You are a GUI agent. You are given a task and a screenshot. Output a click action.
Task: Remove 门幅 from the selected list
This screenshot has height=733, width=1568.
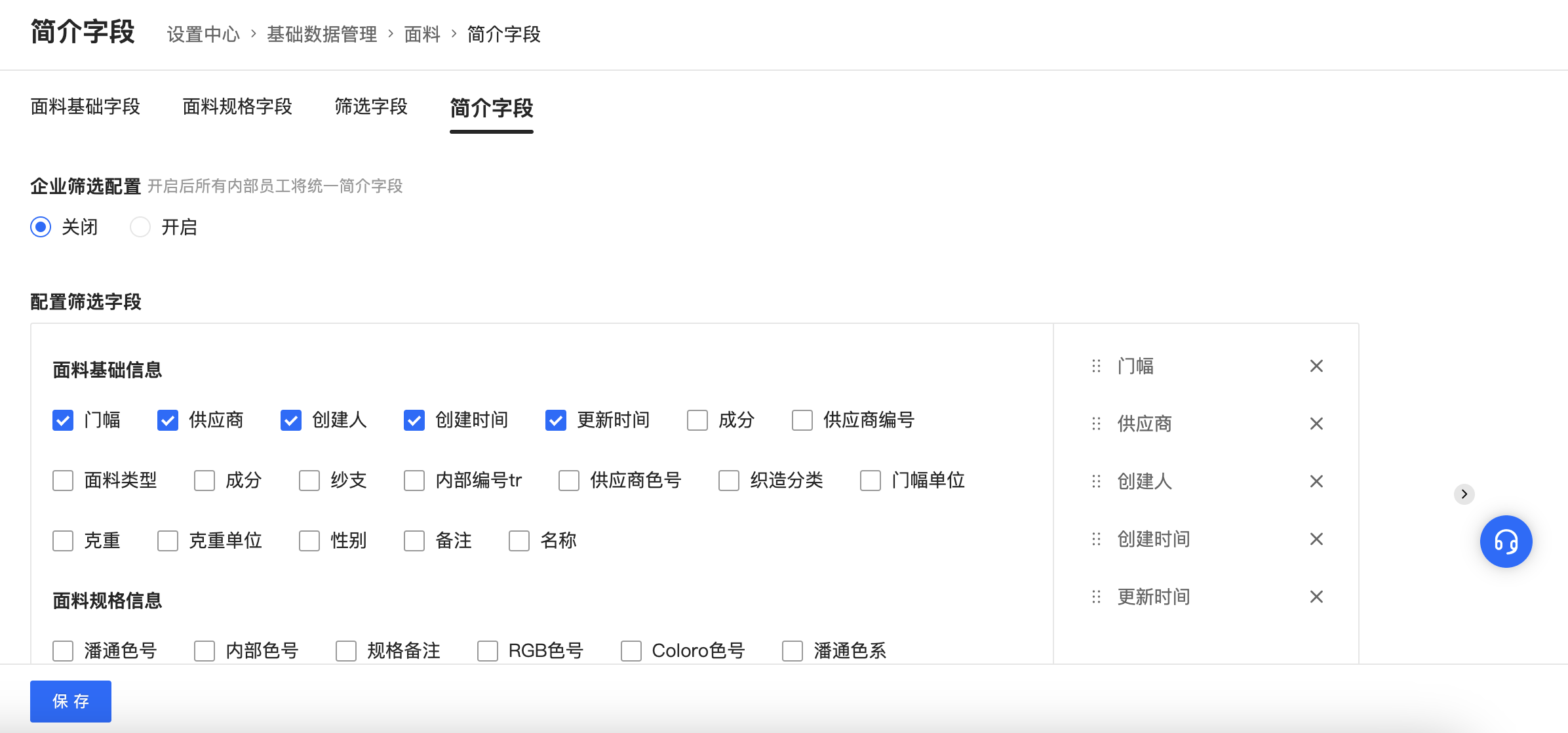coord(1316,366)
